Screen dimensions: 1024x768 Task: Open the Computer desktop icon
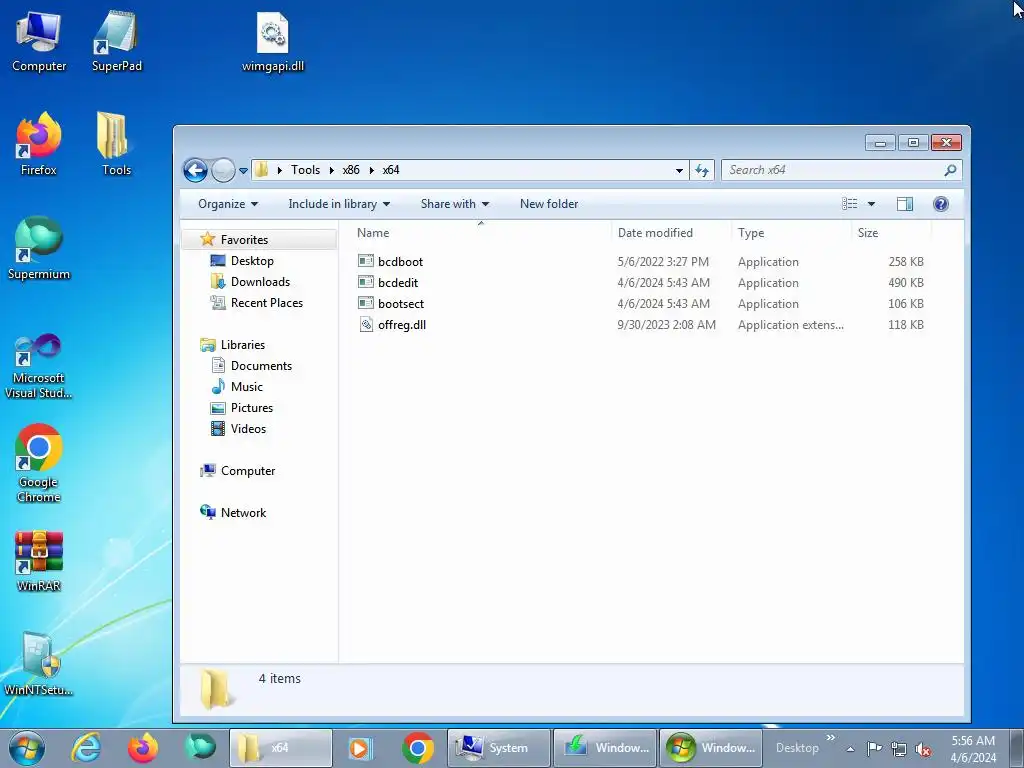tap(39, 40)
